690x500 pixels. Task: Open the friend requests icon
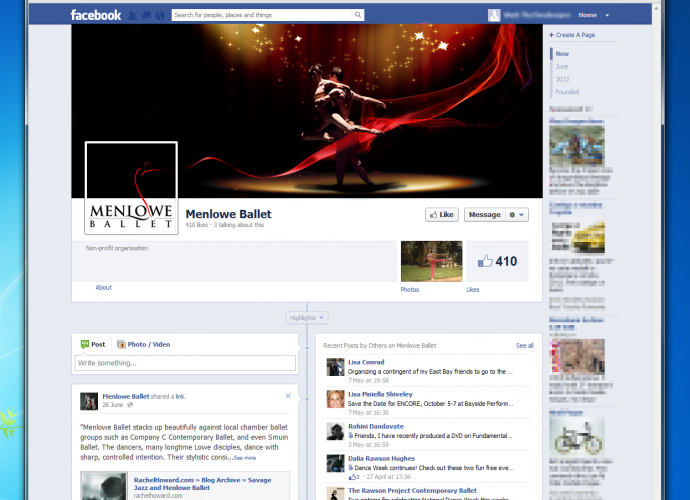(x=132, y=15)
